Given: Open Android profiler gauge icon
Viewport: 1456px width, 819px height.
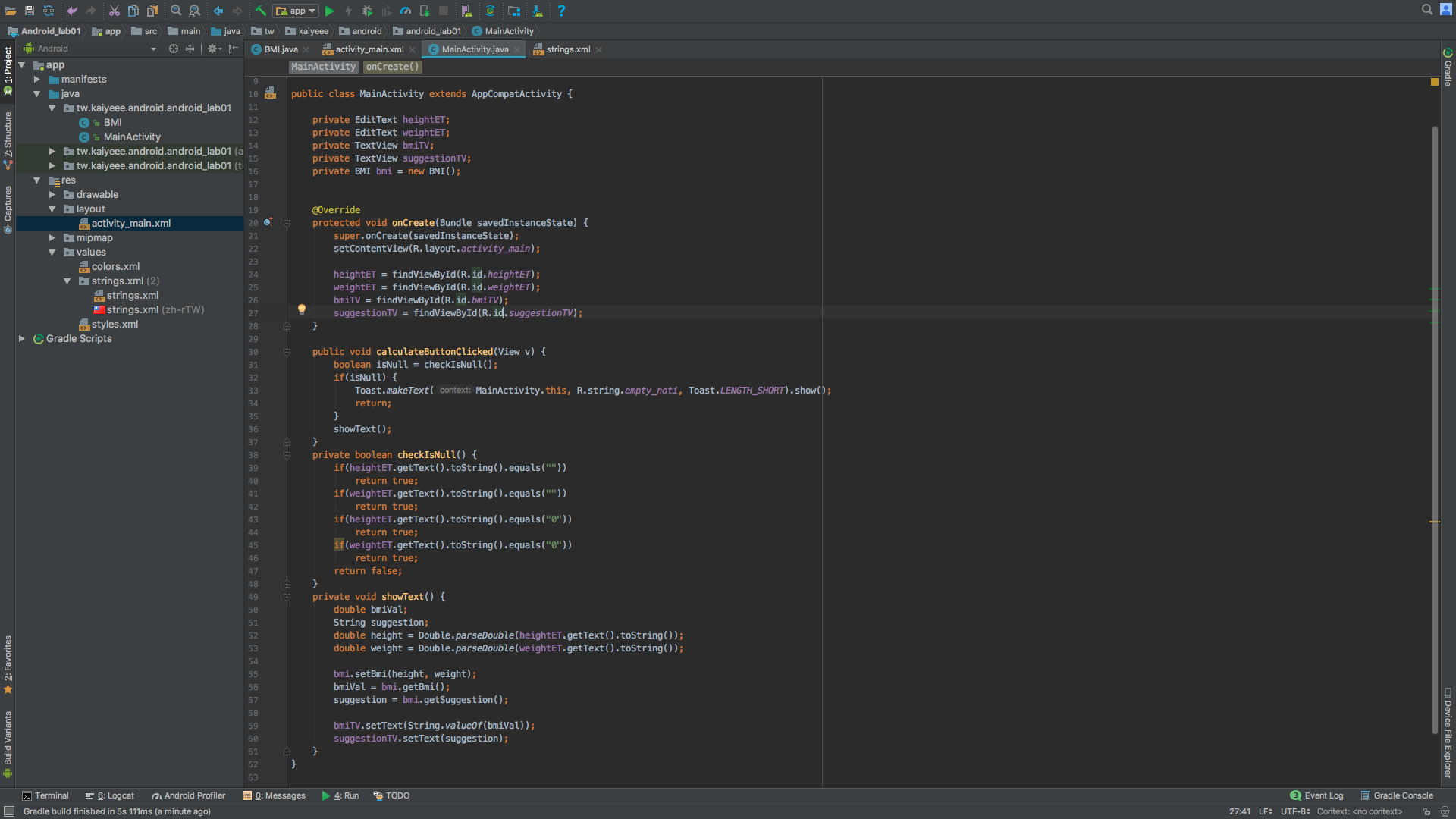Looking at the screenshot, I should point(406,11).
